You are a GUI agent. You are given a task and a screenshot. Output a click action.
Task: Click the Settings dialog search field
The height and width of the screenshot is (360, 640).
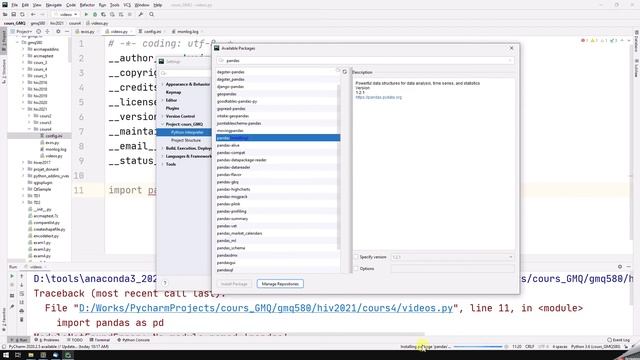(x=186, y=73)
